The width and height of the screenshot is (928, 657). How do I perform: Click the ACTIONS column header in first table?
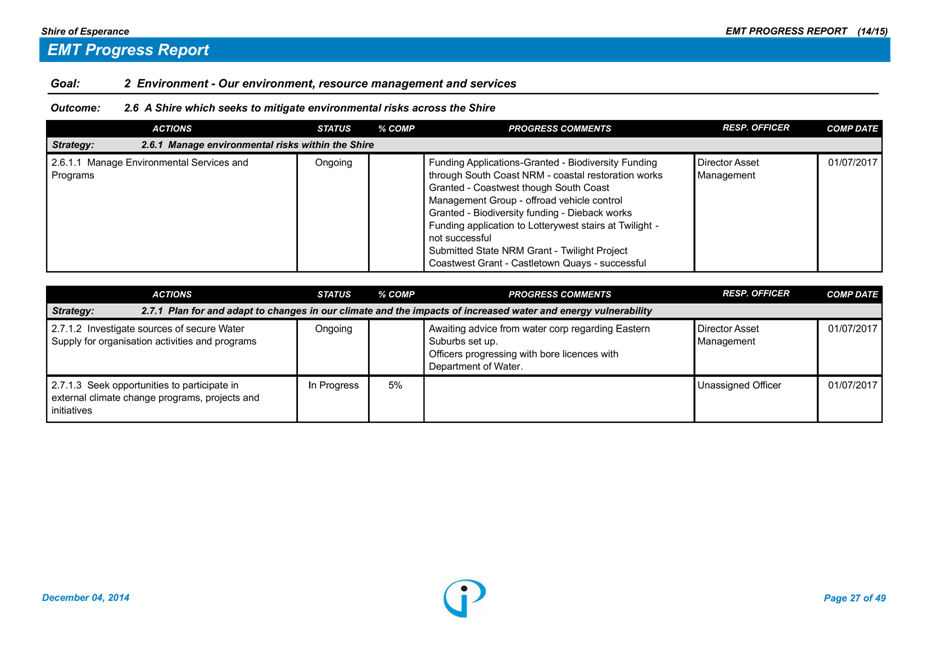point(172,129)
